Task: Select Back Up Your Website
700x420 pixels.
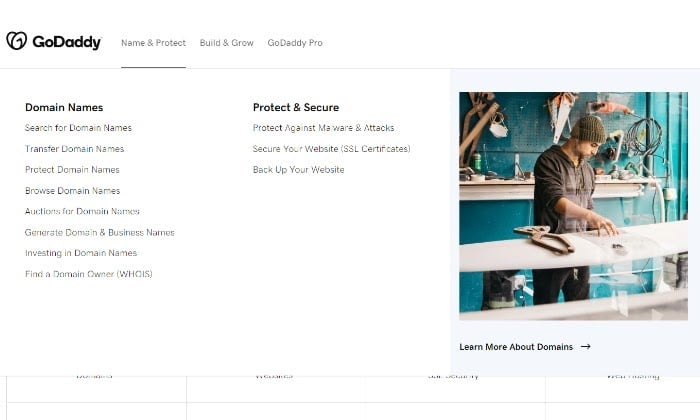Action: click(x=298, y=170)
